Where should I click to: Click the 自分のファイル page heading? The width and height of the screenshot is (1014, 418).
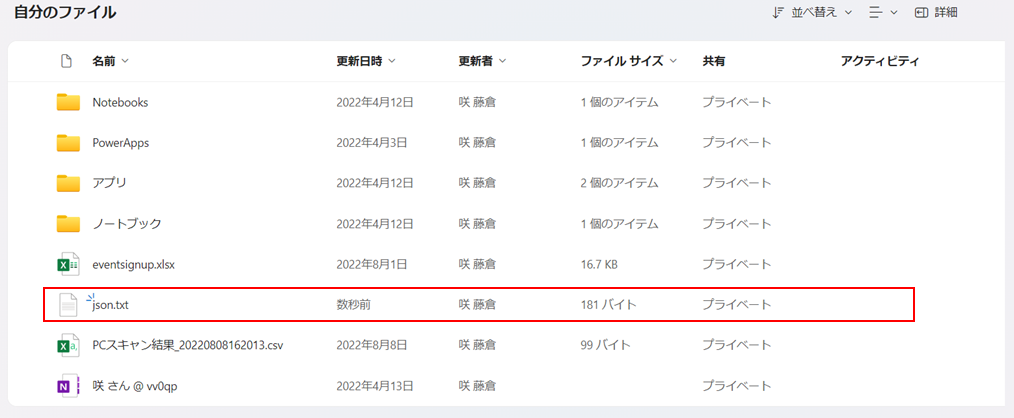click(x=65, y=12)
